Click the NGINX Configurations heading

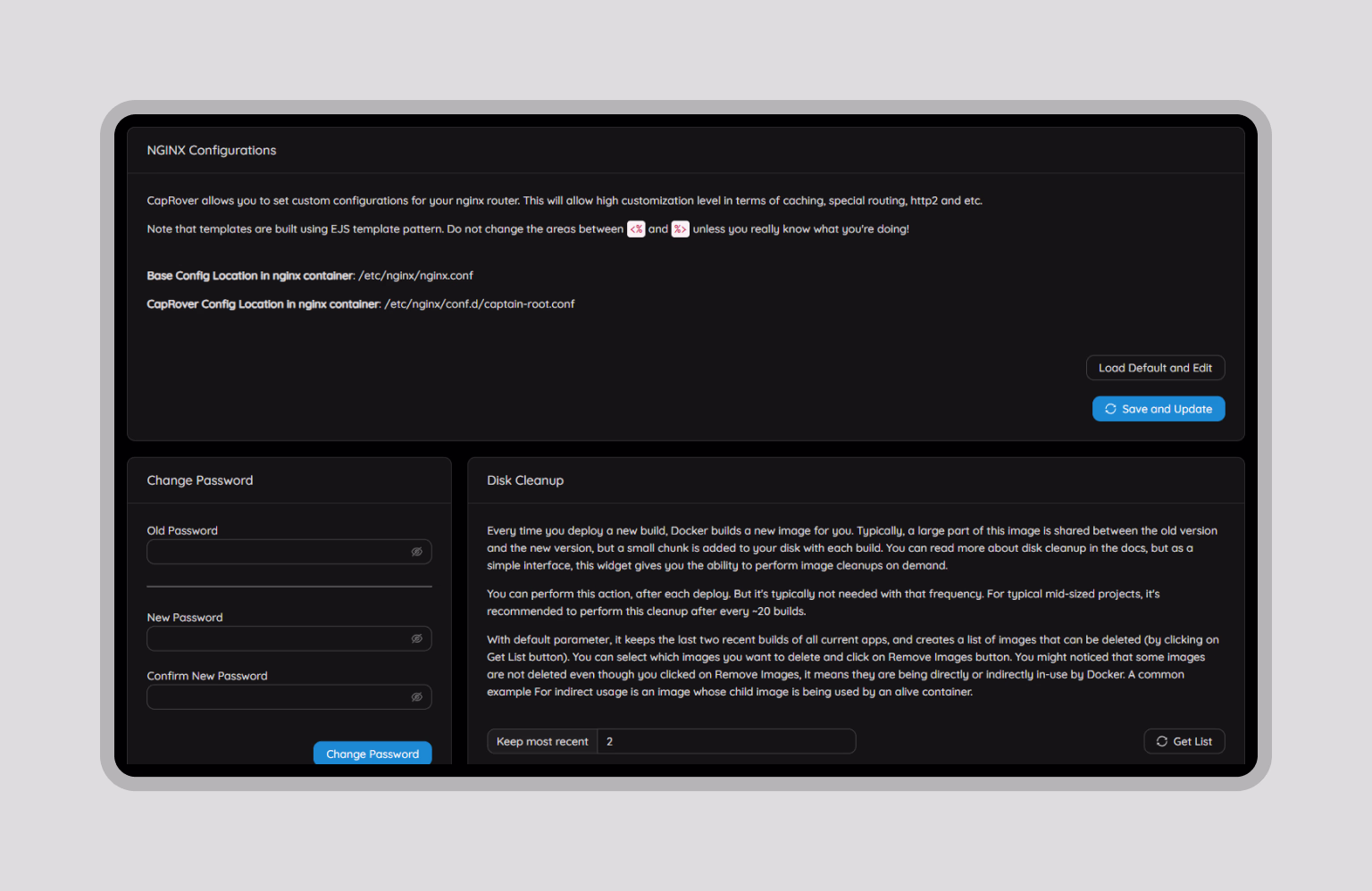tap(212, 150)
